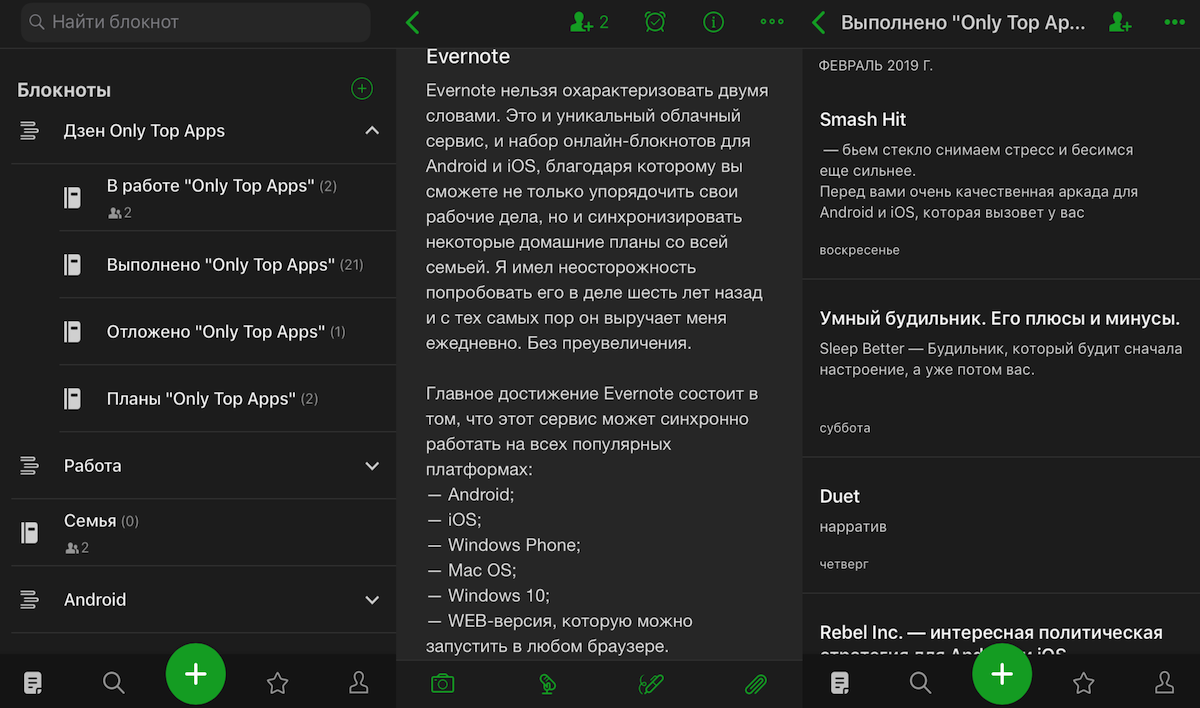Screen dimensions: 1200x708
Task: Tap the Блокноты section header
Action: [x=64, y=90]
